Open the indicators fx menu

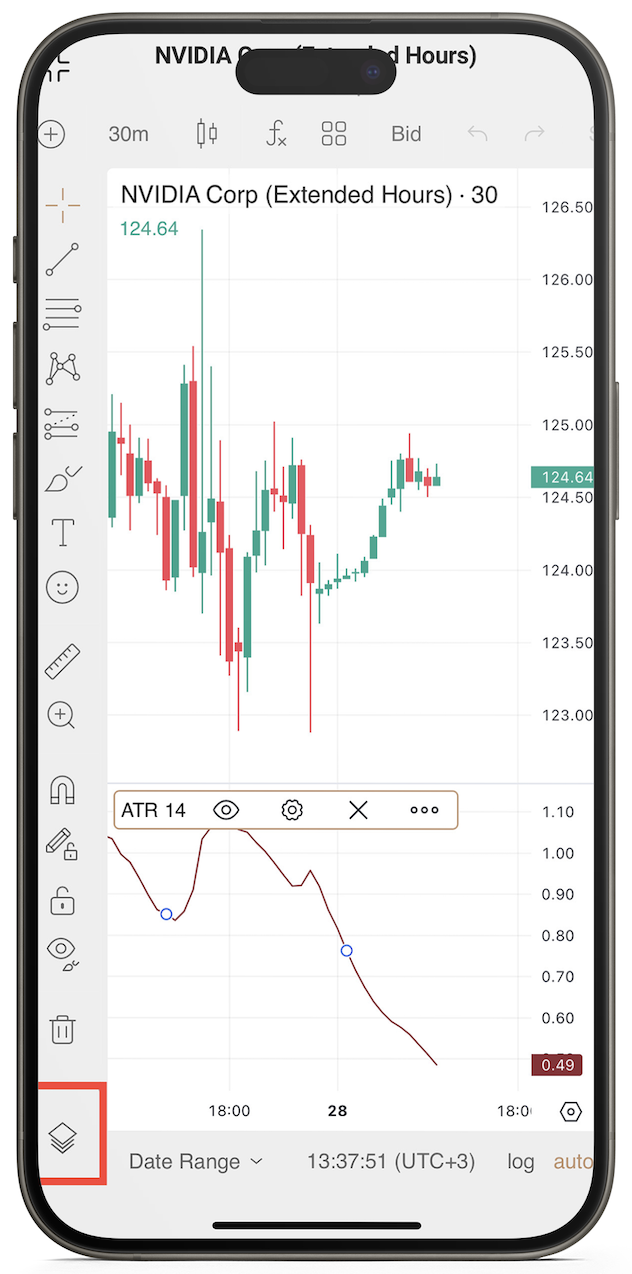[275, 134]
